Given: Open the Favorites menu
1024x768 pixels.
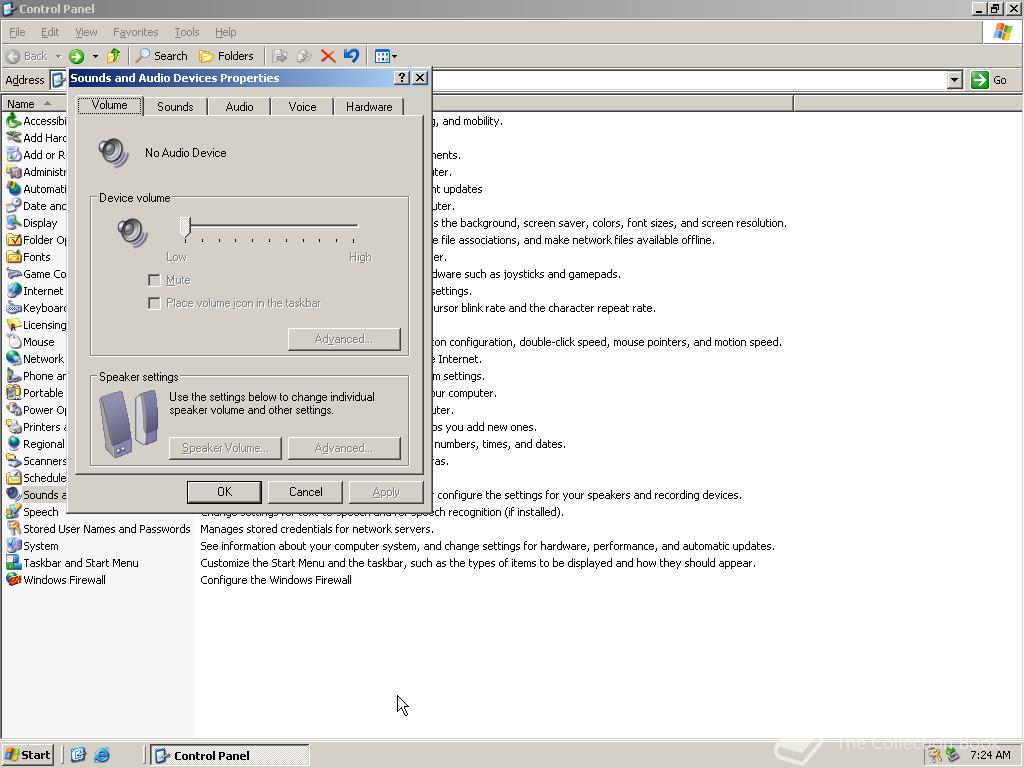Looking at the screenshot, I should point(135,32).
